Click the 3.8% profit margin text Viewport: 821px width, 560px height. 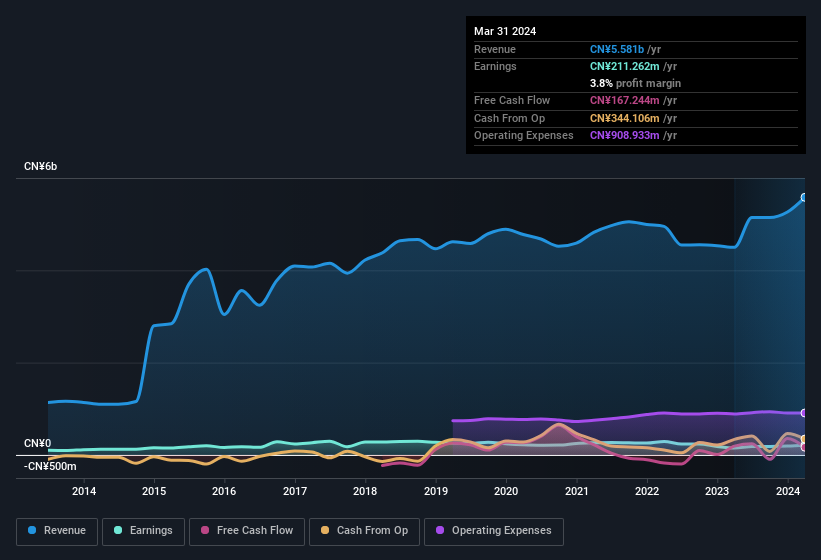635,83
